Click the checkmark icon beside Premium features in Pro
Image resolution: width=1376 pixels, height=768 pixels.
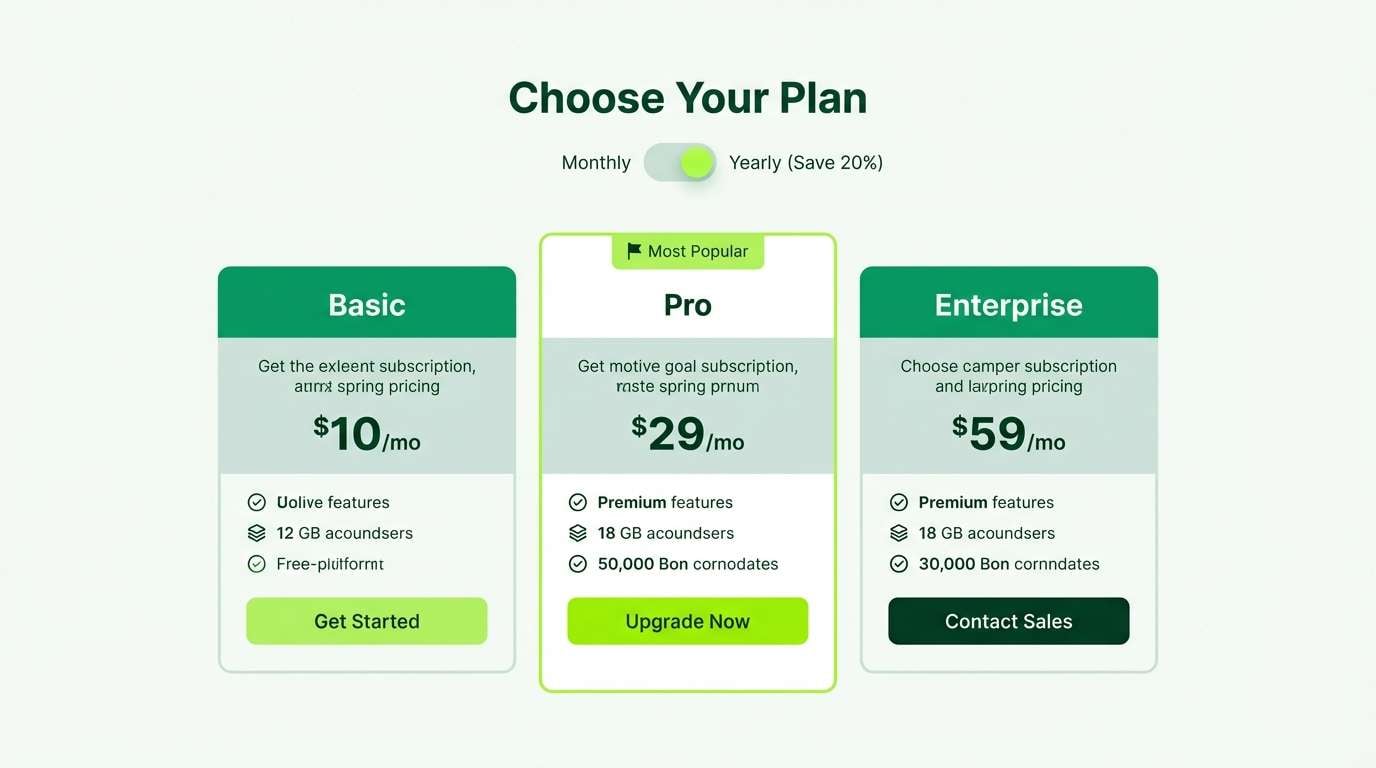point(578,502)
